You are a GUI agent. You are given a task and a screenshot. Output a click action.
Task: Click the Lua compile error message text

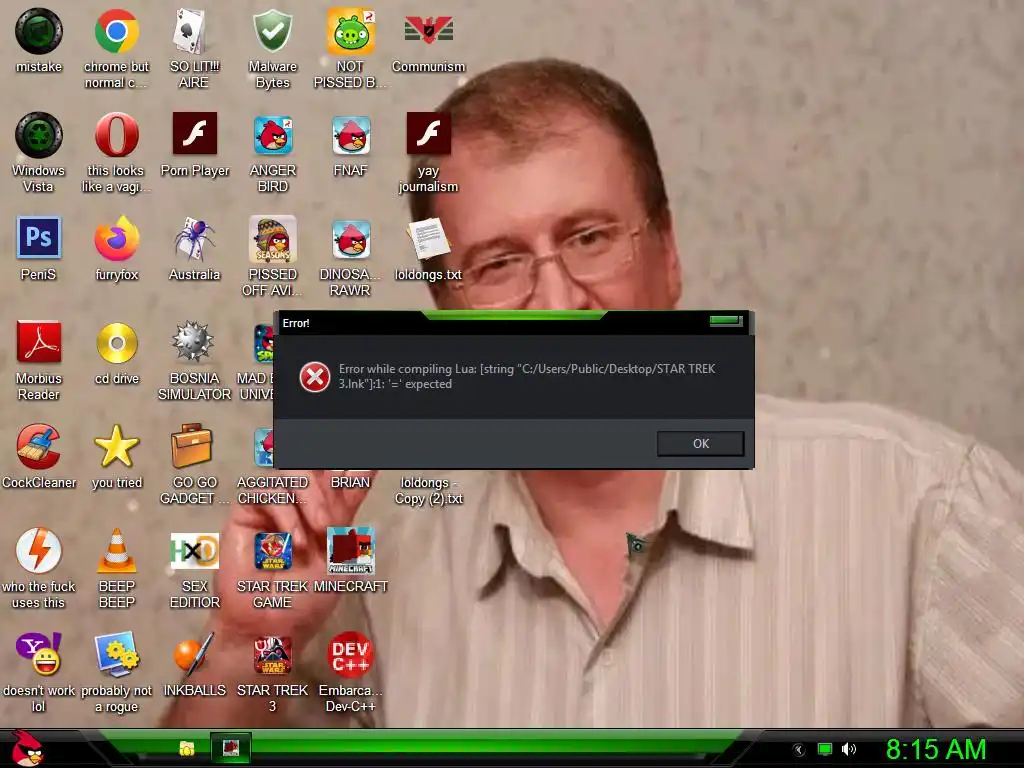(x=527, y=376)
